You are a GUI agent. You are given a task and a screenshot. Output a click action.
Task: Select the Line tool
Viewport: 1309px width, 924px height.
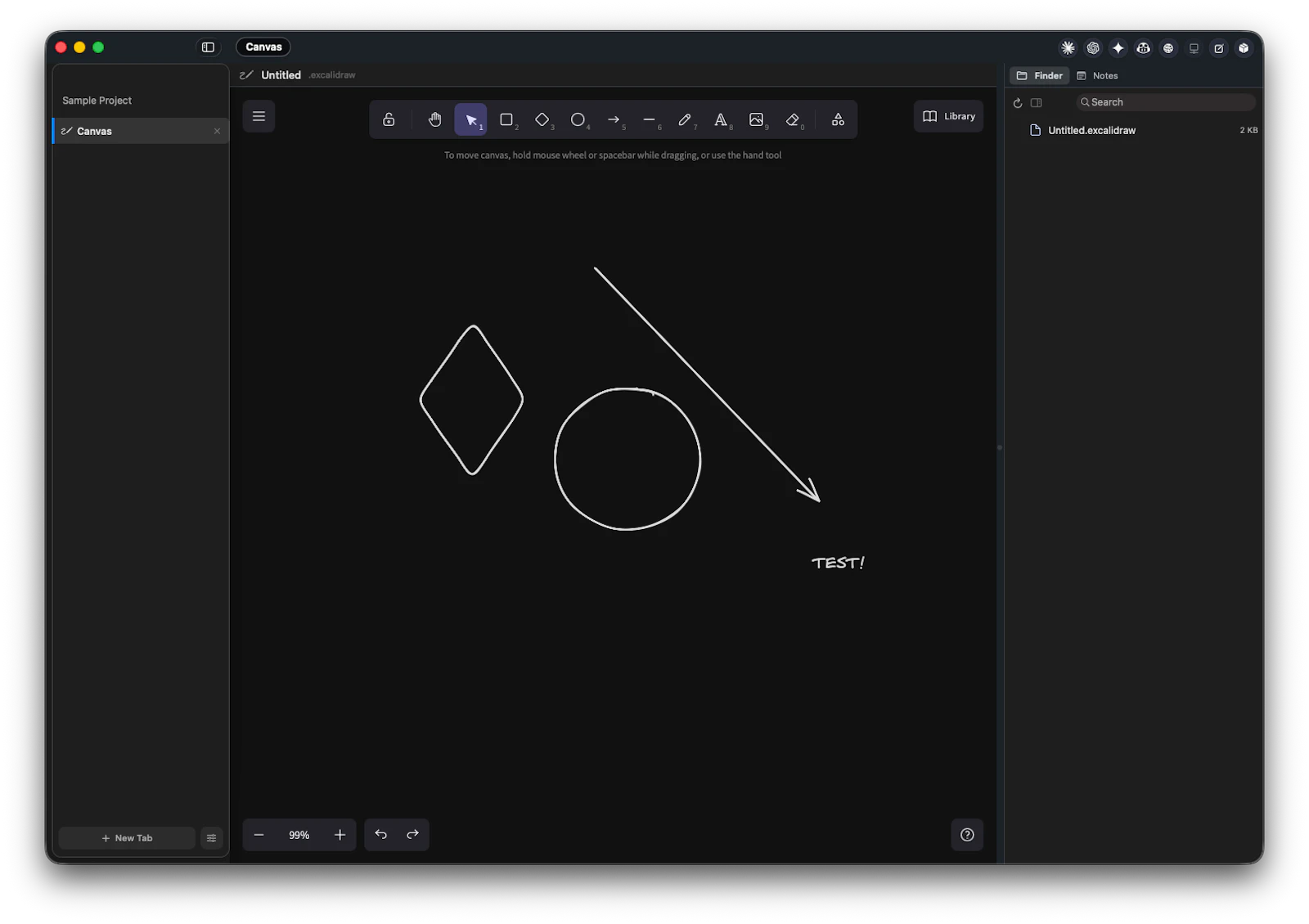click(x=650, y=119)
